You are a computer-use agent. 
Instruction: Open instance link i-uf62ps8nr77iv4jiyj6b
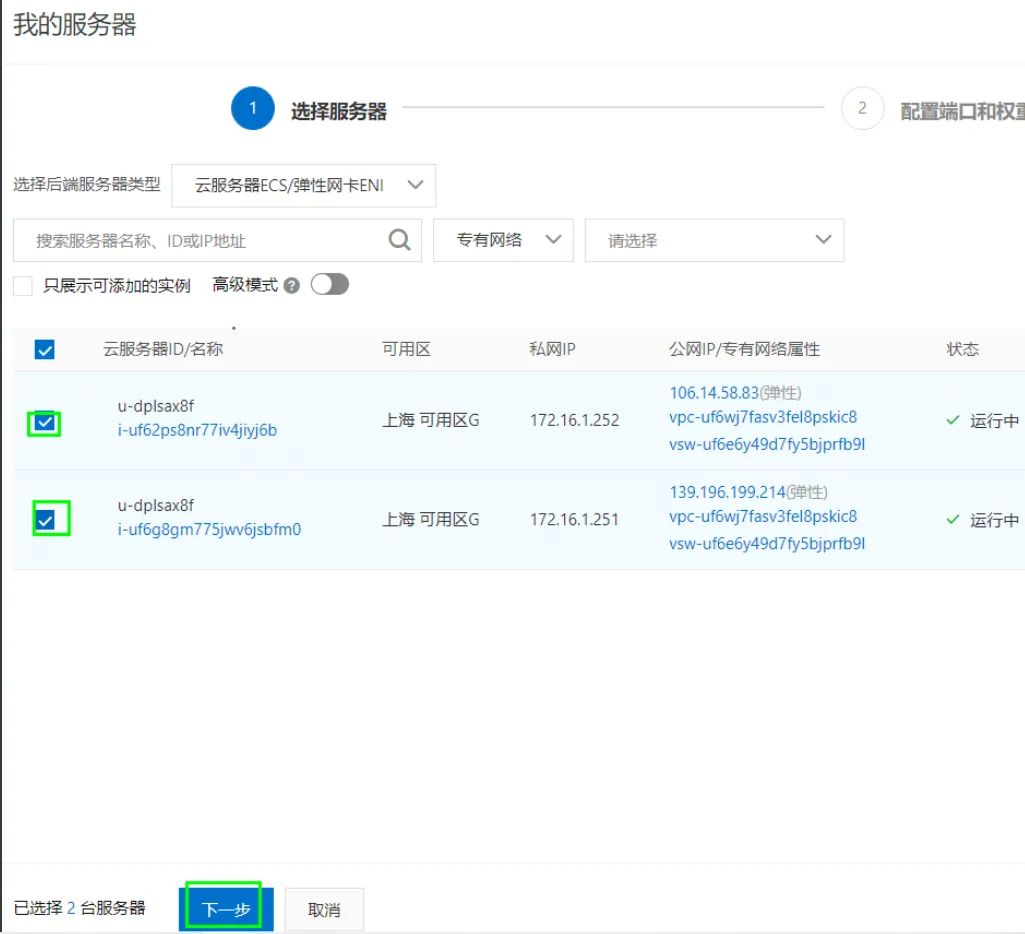[197, 430]
